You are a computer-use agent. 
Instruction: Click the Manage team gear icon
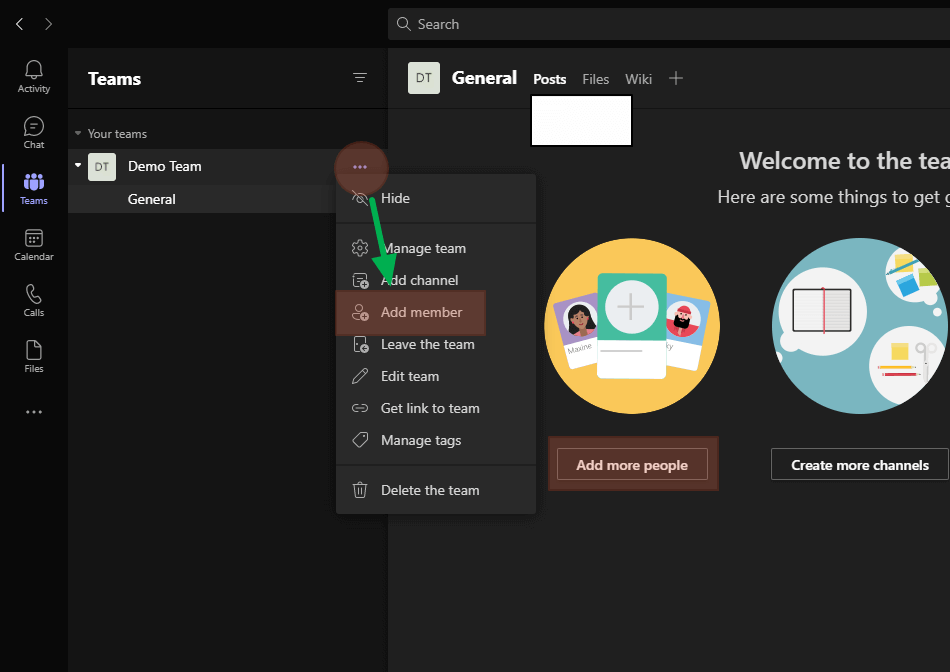[360, 248]
